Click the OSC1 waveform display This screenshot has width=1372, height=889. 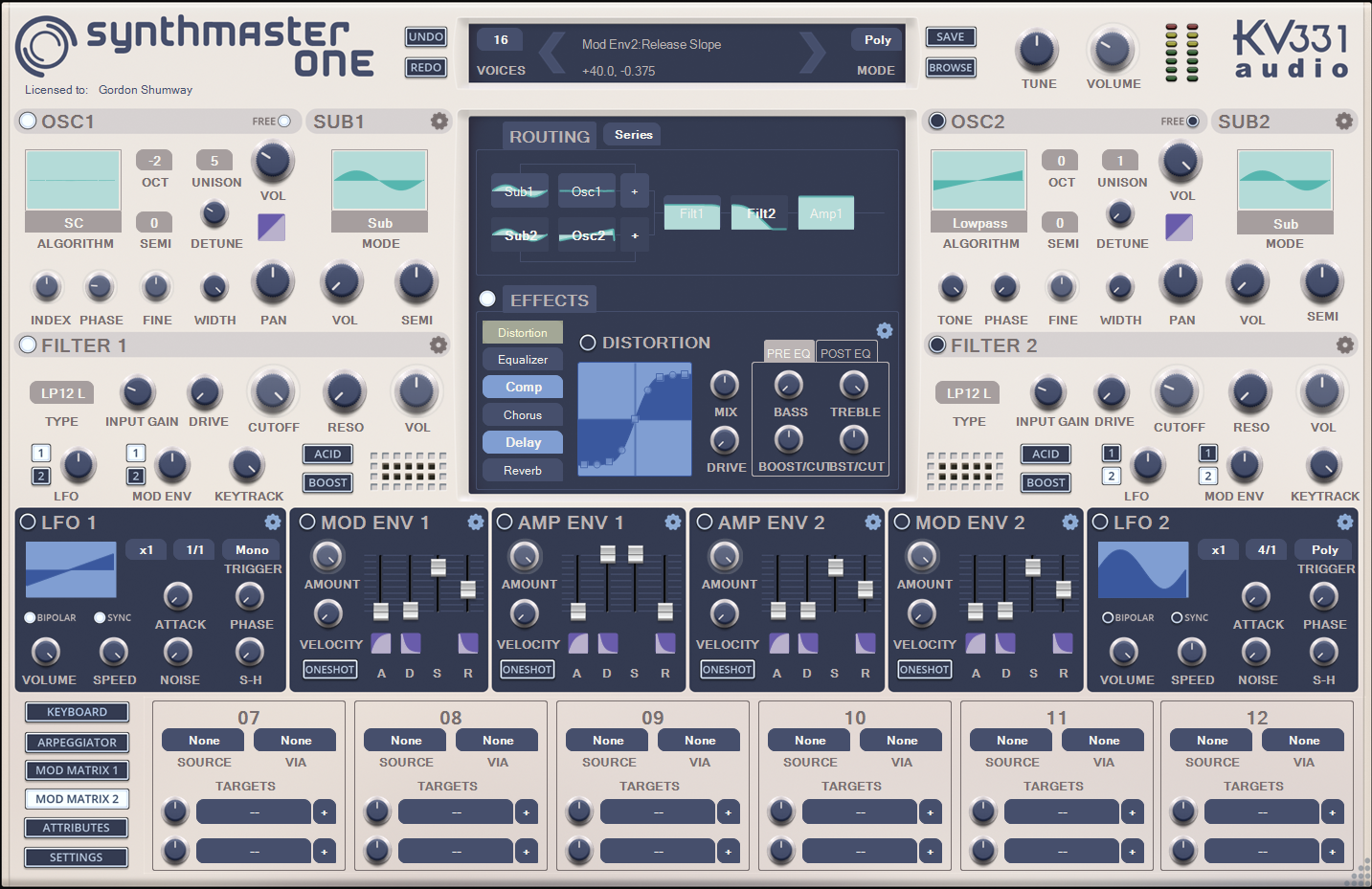tap(74, 180)
